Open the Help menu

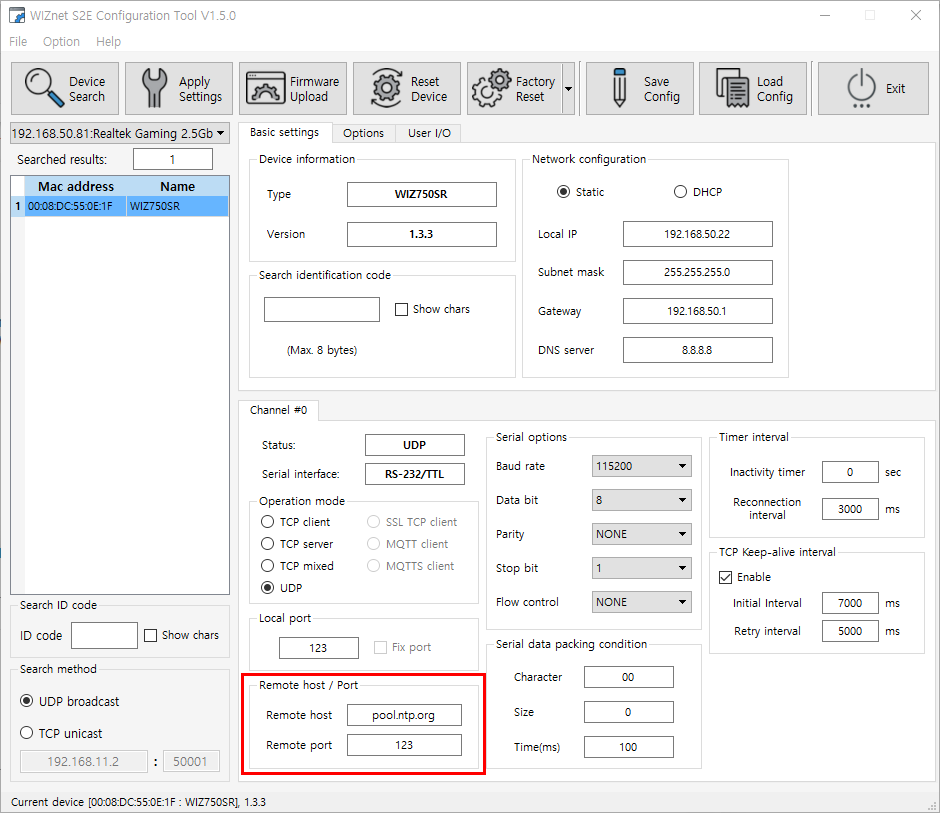point(109,41)
